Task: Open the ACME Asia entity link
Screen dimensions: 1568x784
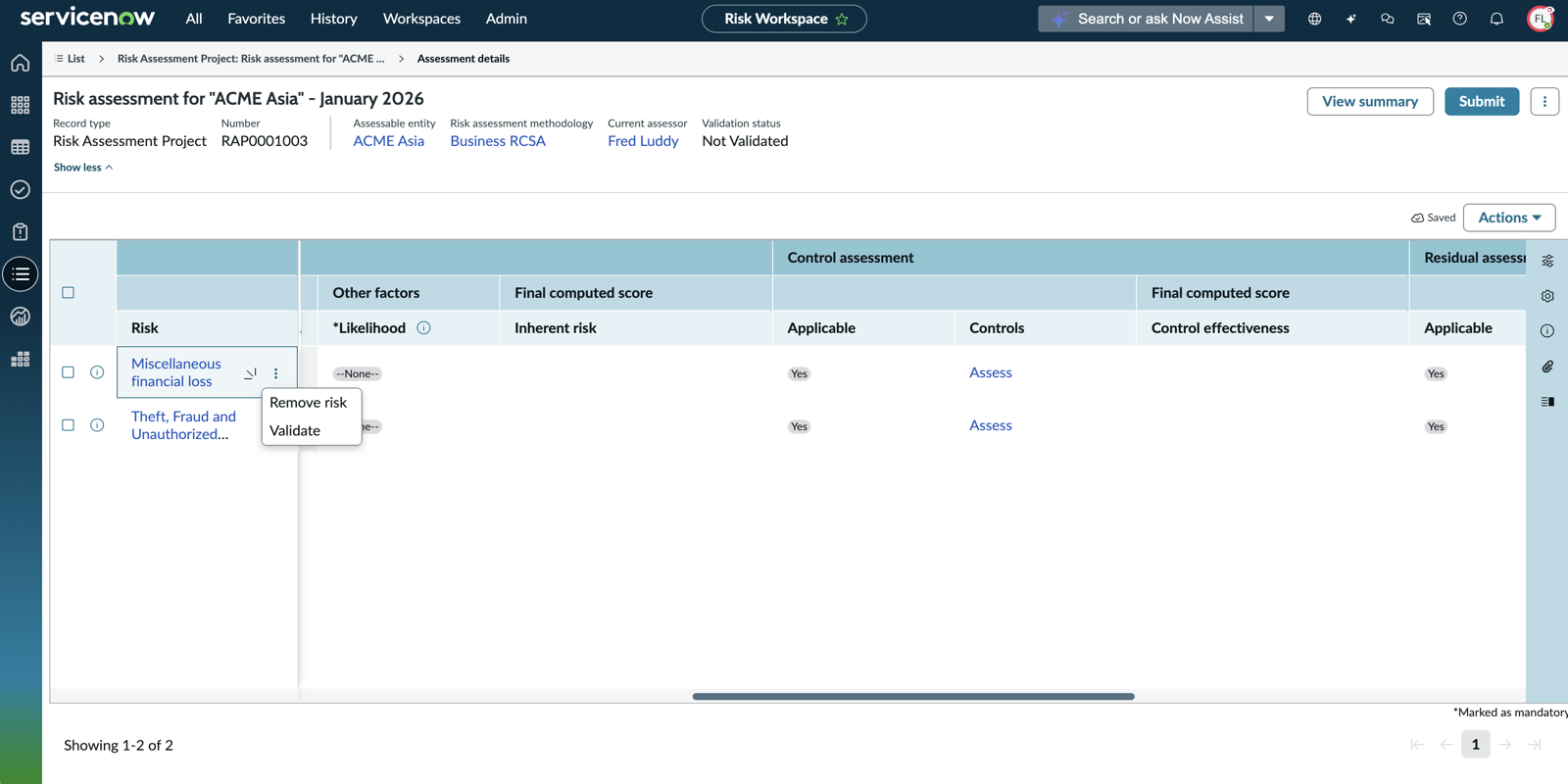Action: coord(389,141)
